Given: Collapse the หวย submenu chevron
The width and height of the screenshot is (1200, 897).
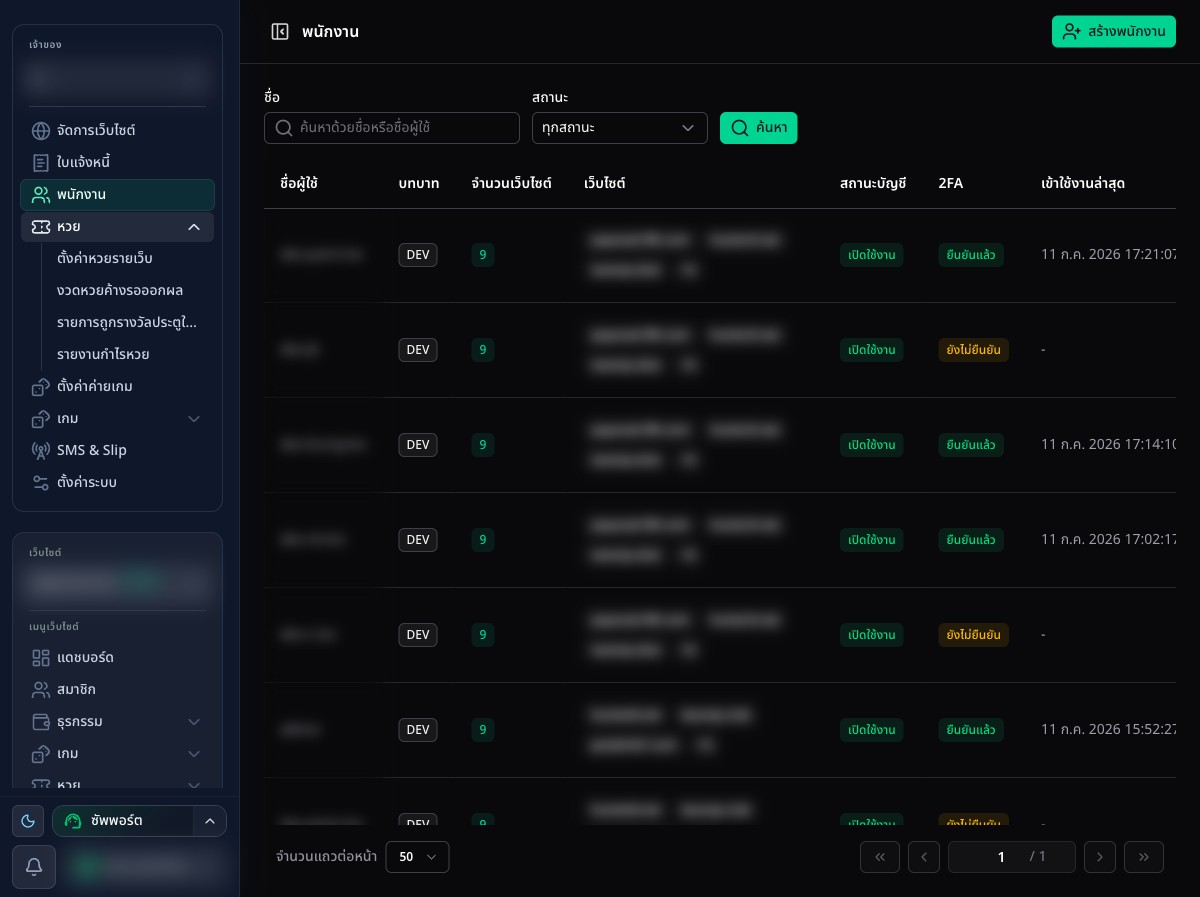Looking at the screenshot, I should pyautogui.click(x=194, y=227).
